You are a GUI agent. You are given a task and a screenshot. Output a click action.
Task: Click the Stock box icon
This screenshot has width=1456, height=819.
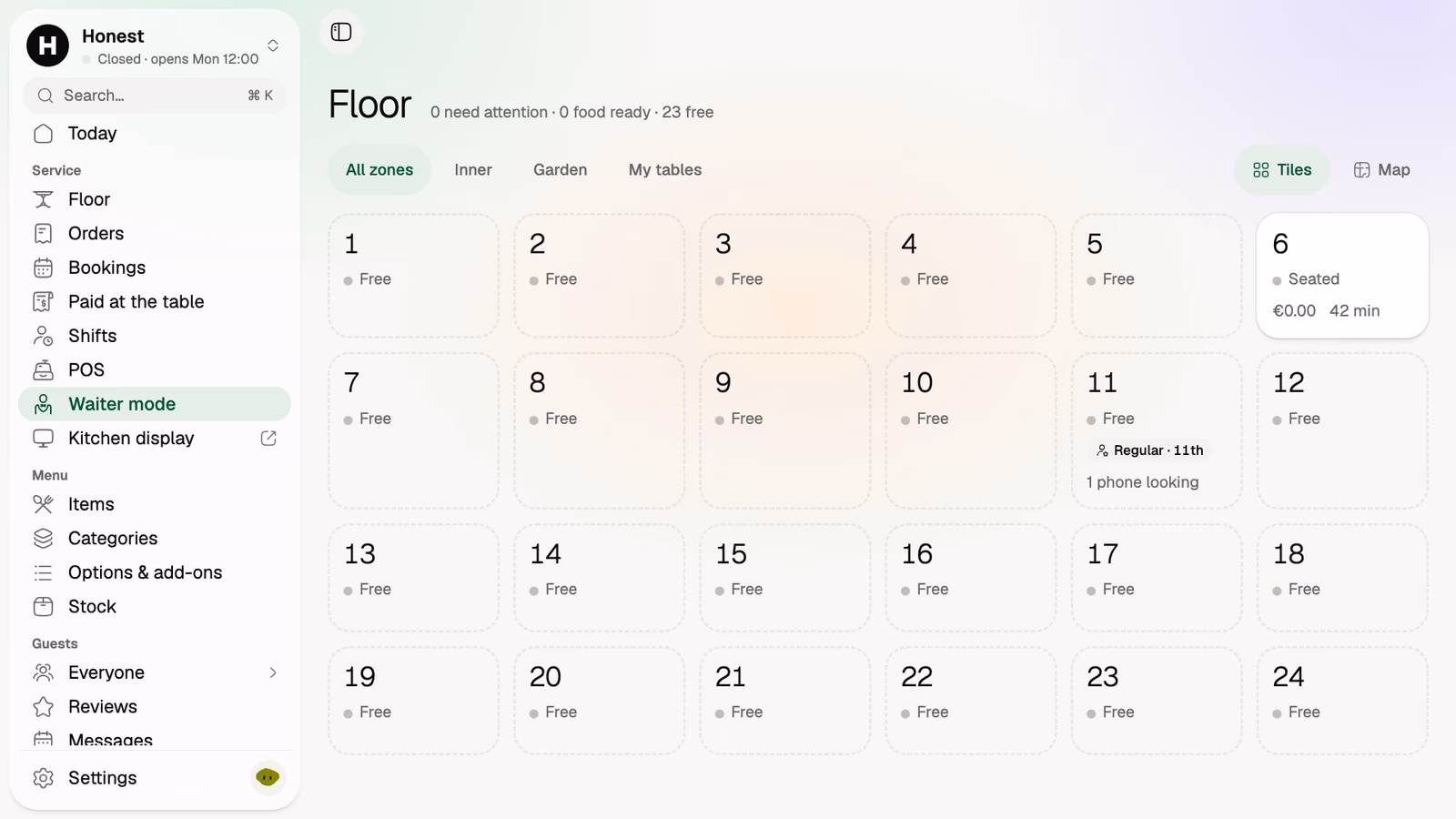click(43, 607)
